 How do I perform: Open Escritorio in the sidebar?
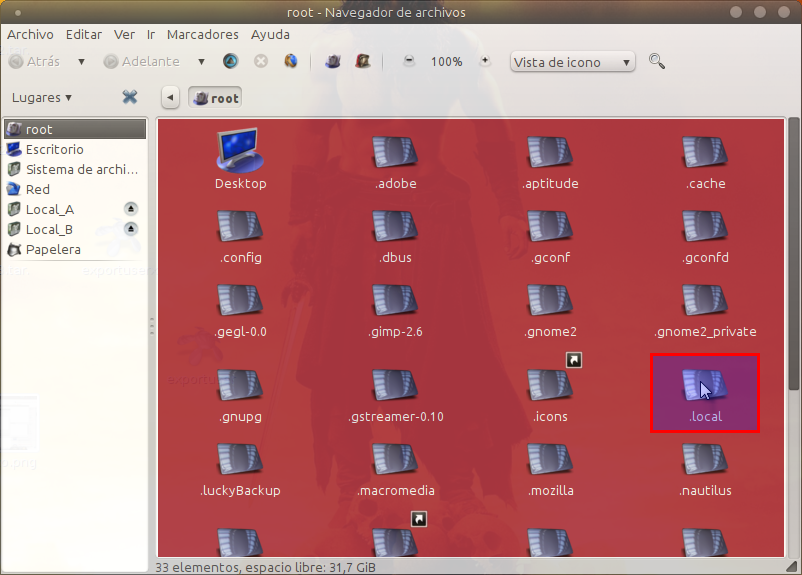(75, 149)
